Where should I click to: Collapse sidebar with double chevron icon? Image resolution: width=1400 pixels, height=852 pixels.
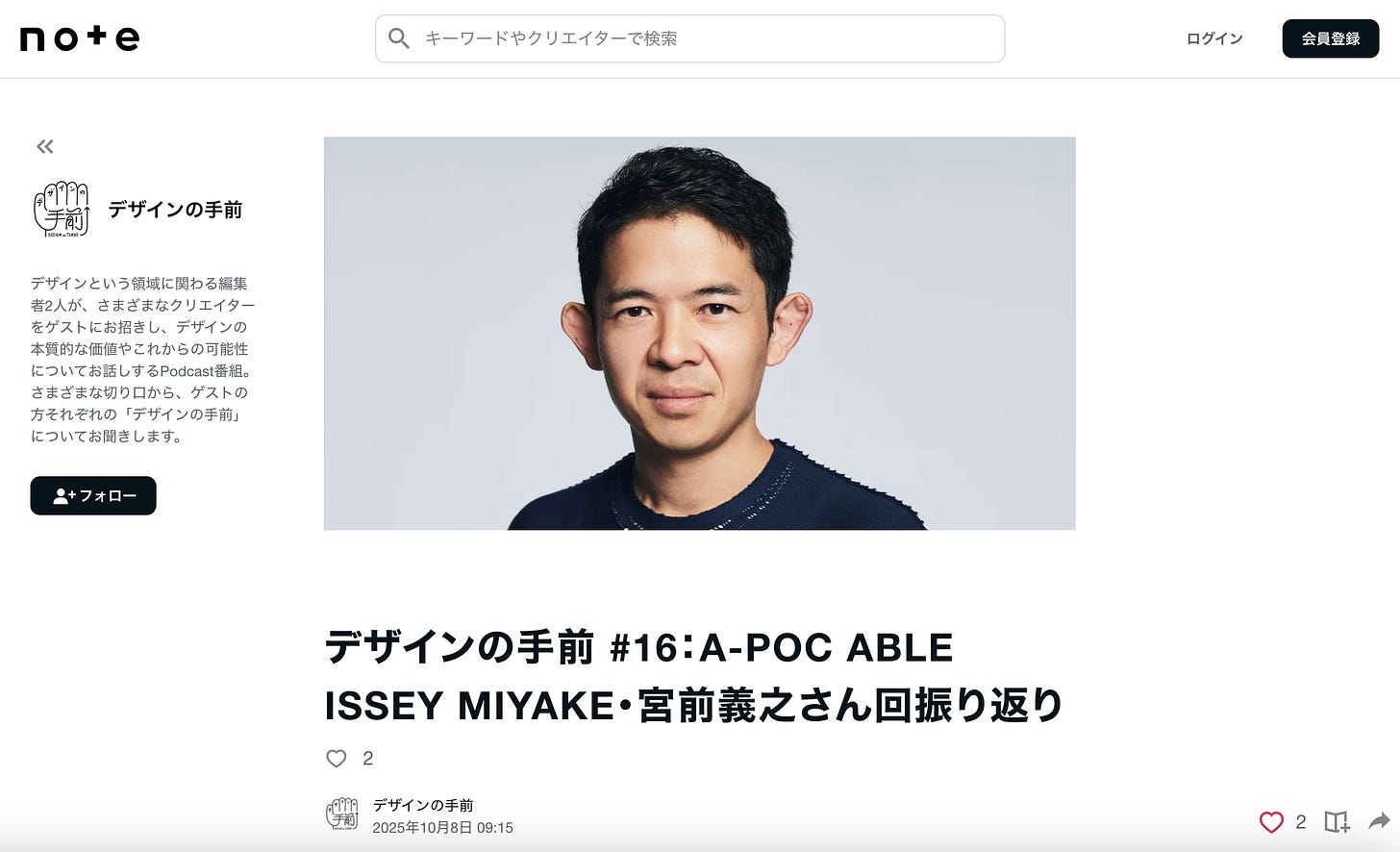click(45, 147)
